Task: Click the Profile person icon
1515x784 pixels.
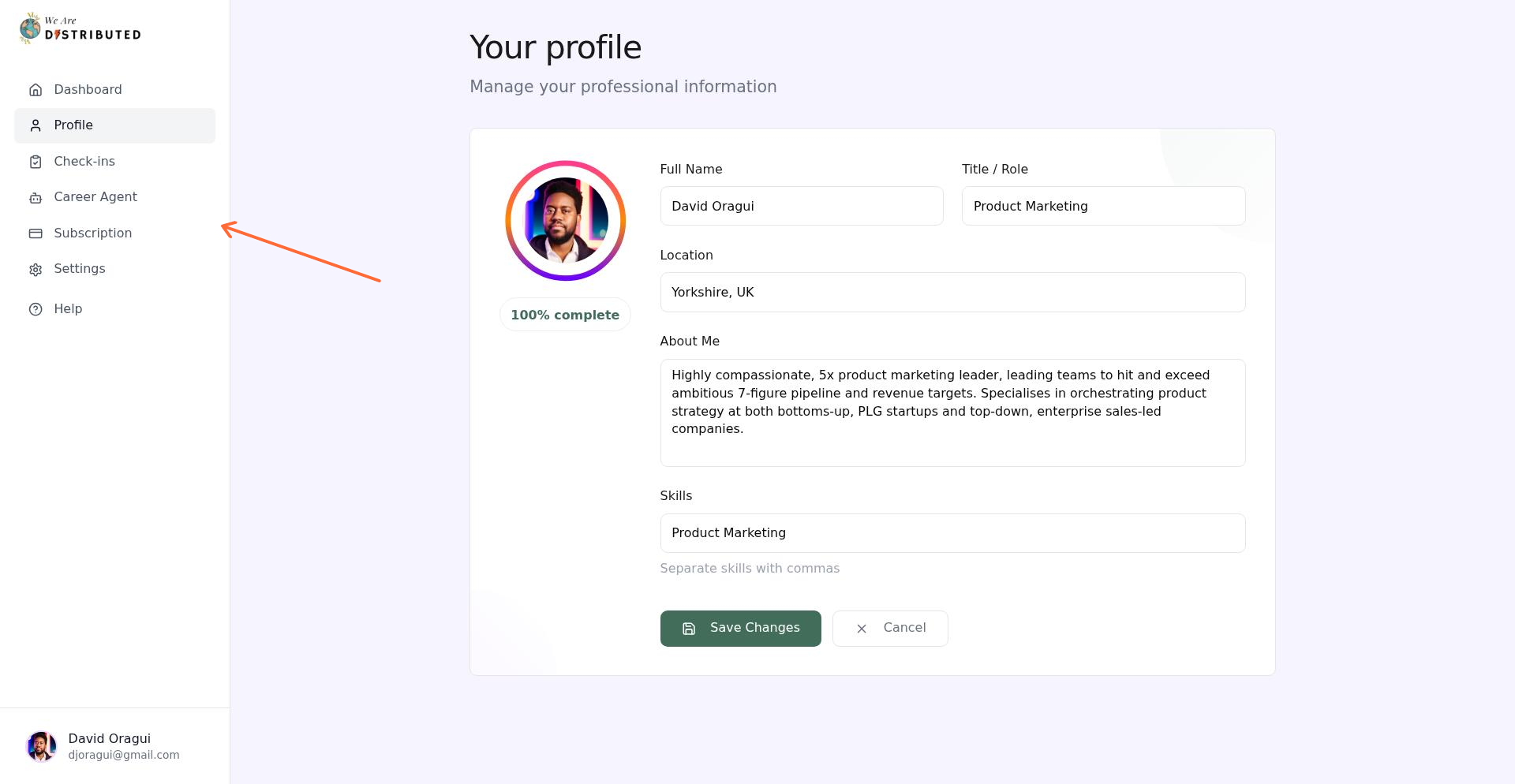Action: [36, 125]
